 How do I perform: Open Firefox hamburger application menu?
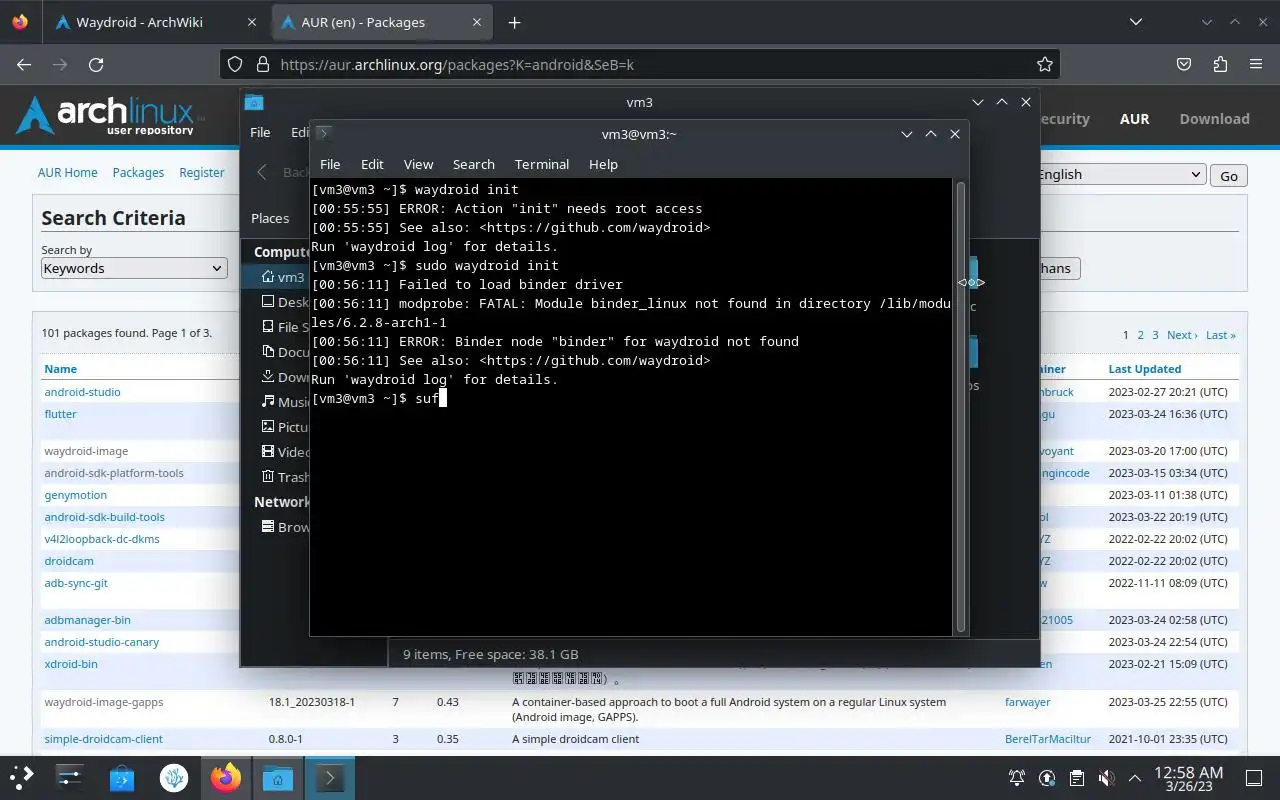tap(1256, 64)
